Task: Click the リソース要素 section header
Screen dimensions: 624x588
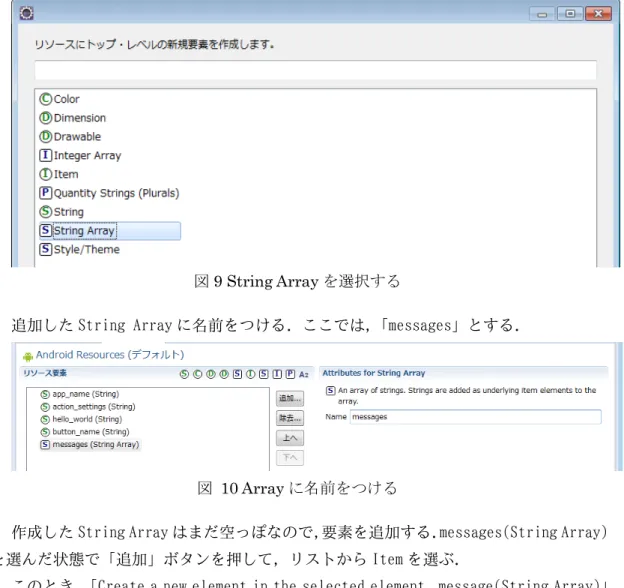Action: 45,373
